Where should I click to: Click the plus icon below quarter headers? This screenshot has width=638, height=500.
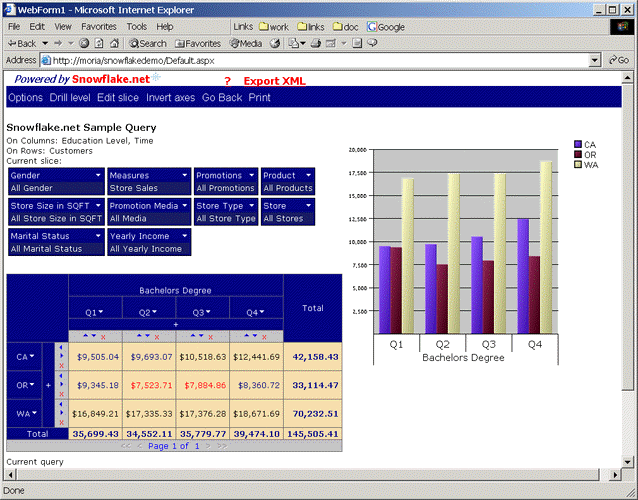coord(176,324)
